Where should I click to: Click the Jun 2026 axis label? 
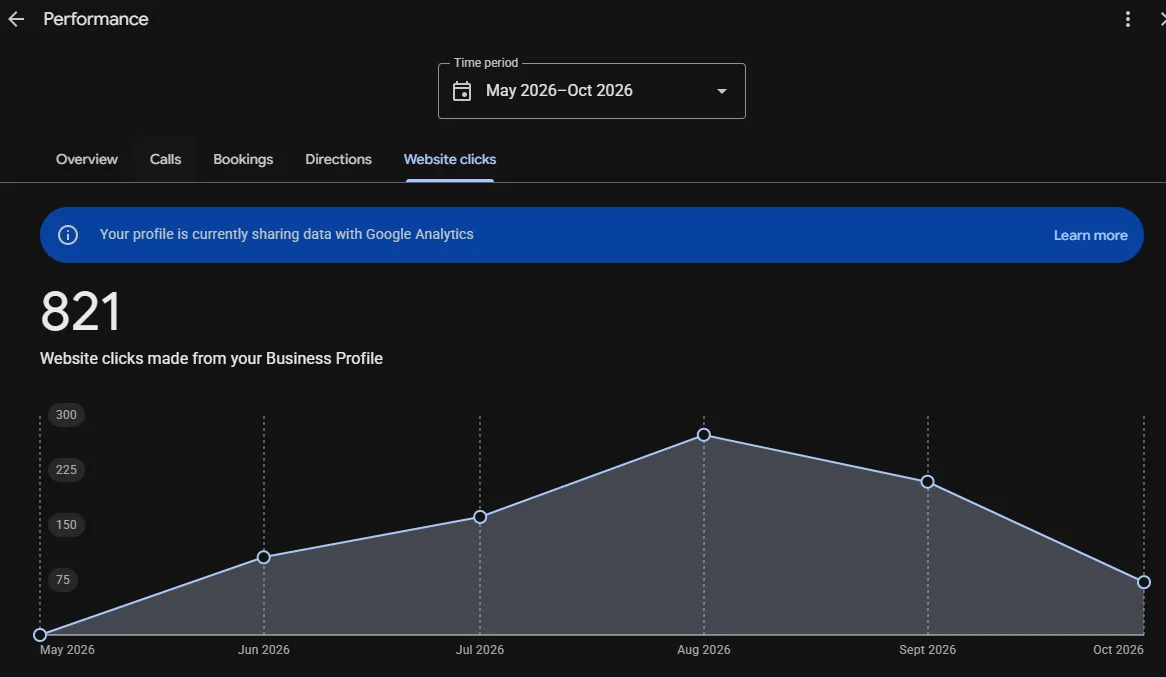click(263, 649)
